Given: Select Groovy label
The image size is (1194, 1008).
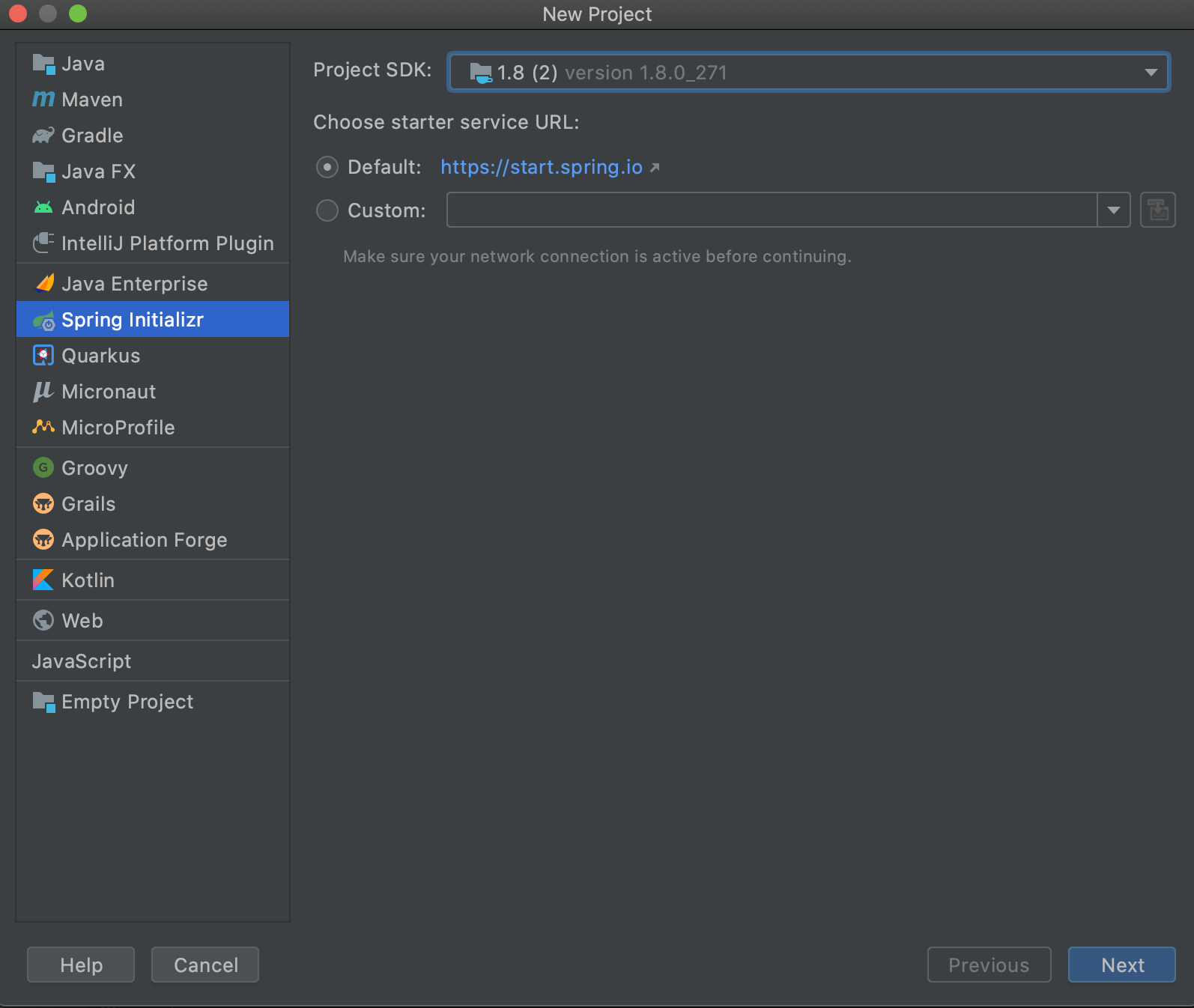Looking at the screenshot, I should 94,468.
